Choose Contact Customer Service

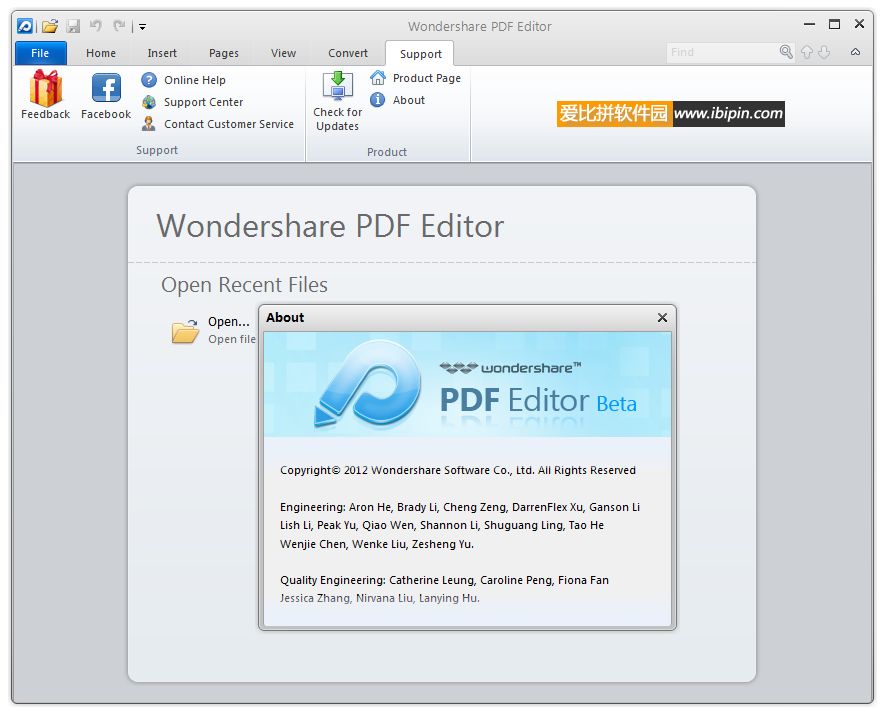coord(229,124)
